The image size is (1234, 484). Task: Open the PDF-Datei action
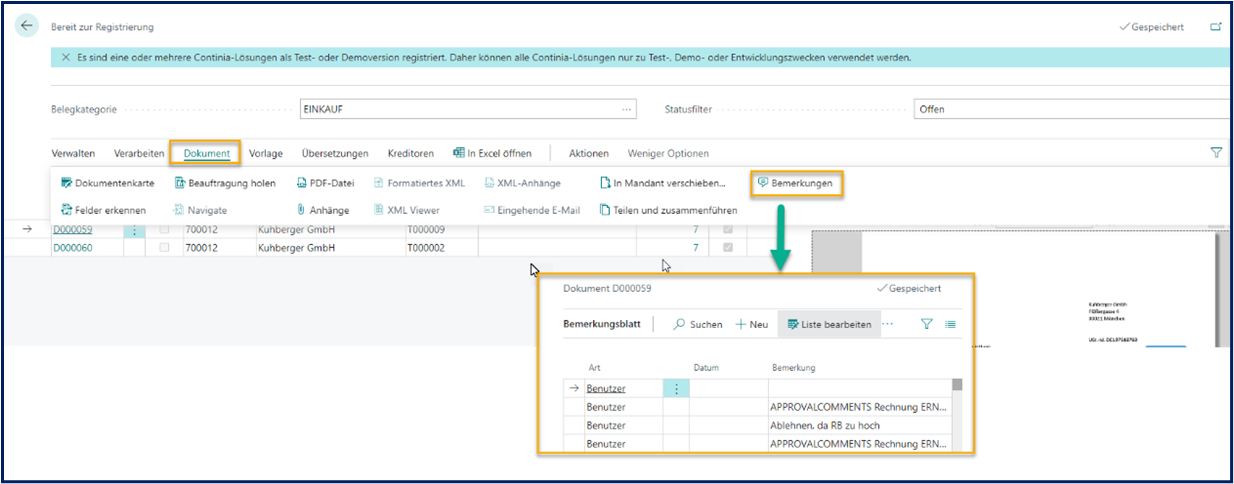(325, 183)
